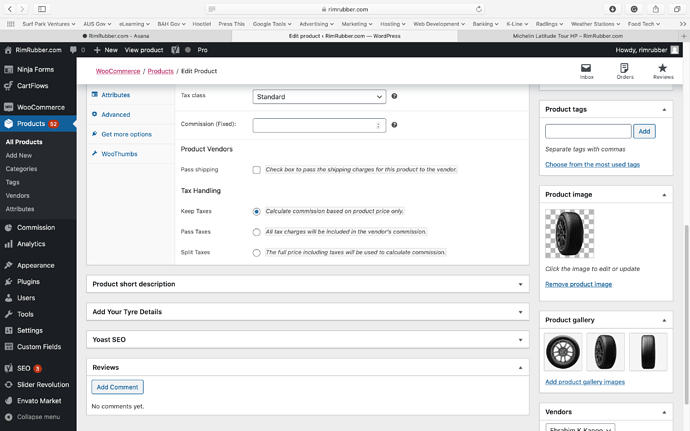Switch to RimRubber.com - Asana browser tab
This screenshot has width=690, height=431.
(116, 36)
